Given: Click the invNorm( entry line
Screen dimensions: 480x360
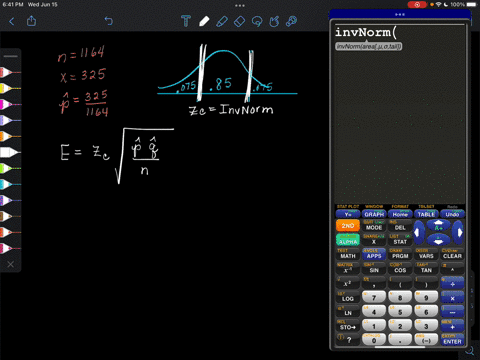Looking at the screenshot, I should 366,33.
